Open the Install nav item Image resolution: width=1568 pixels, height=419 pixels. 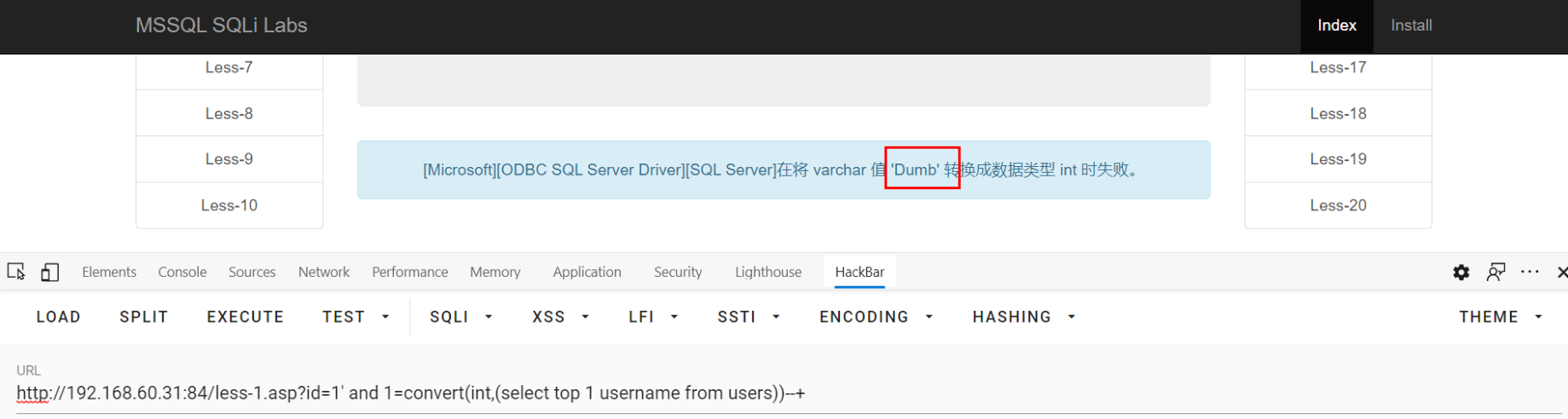point(1411,26)
